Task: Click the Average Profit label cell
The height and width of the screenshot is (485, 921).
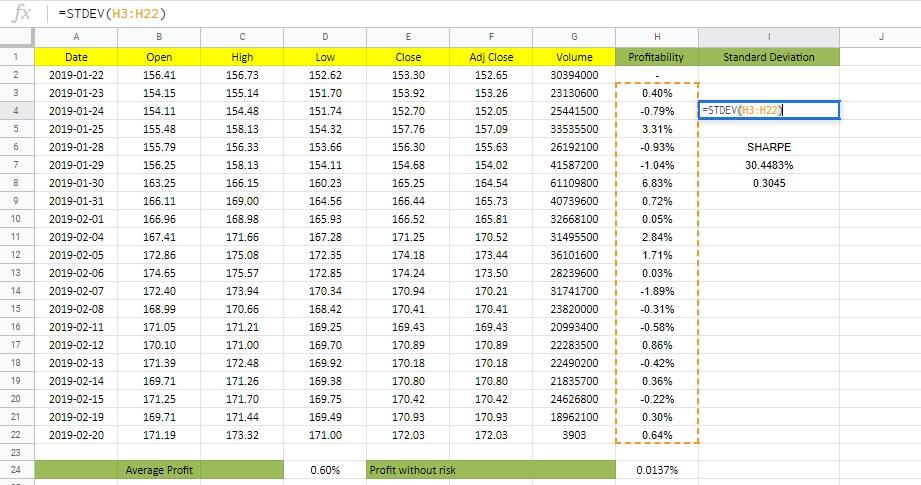Action: [159, 470]
